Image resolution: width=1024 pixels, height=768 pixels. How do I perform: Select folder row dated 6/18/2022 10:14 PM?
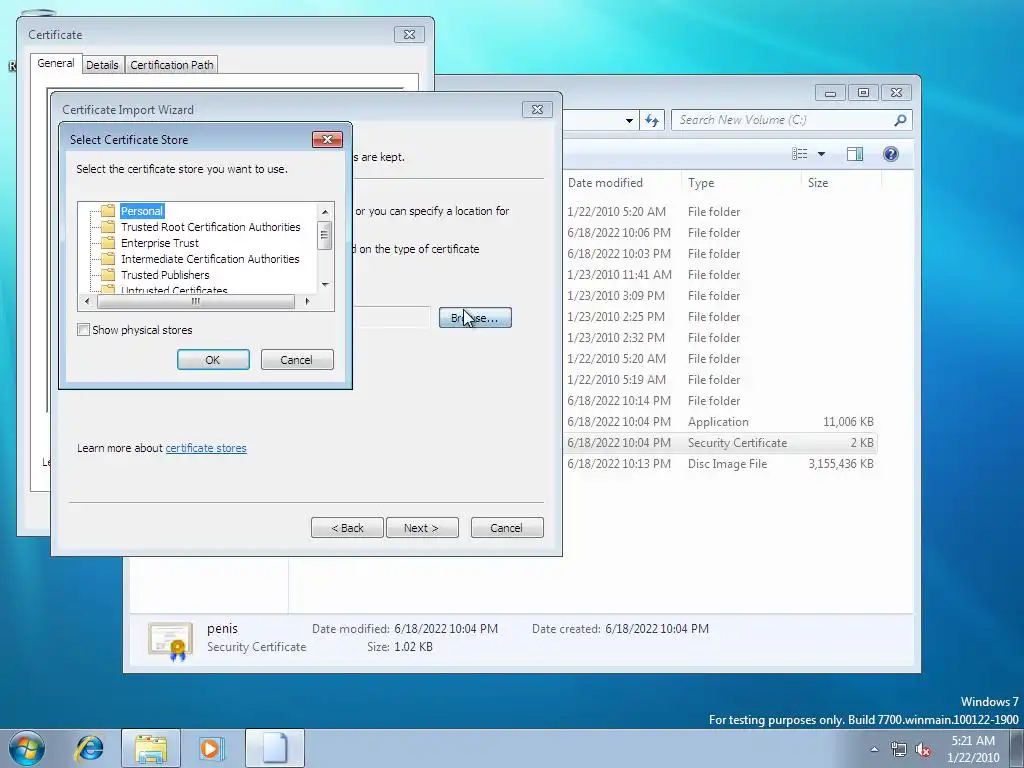pos(720,401)
